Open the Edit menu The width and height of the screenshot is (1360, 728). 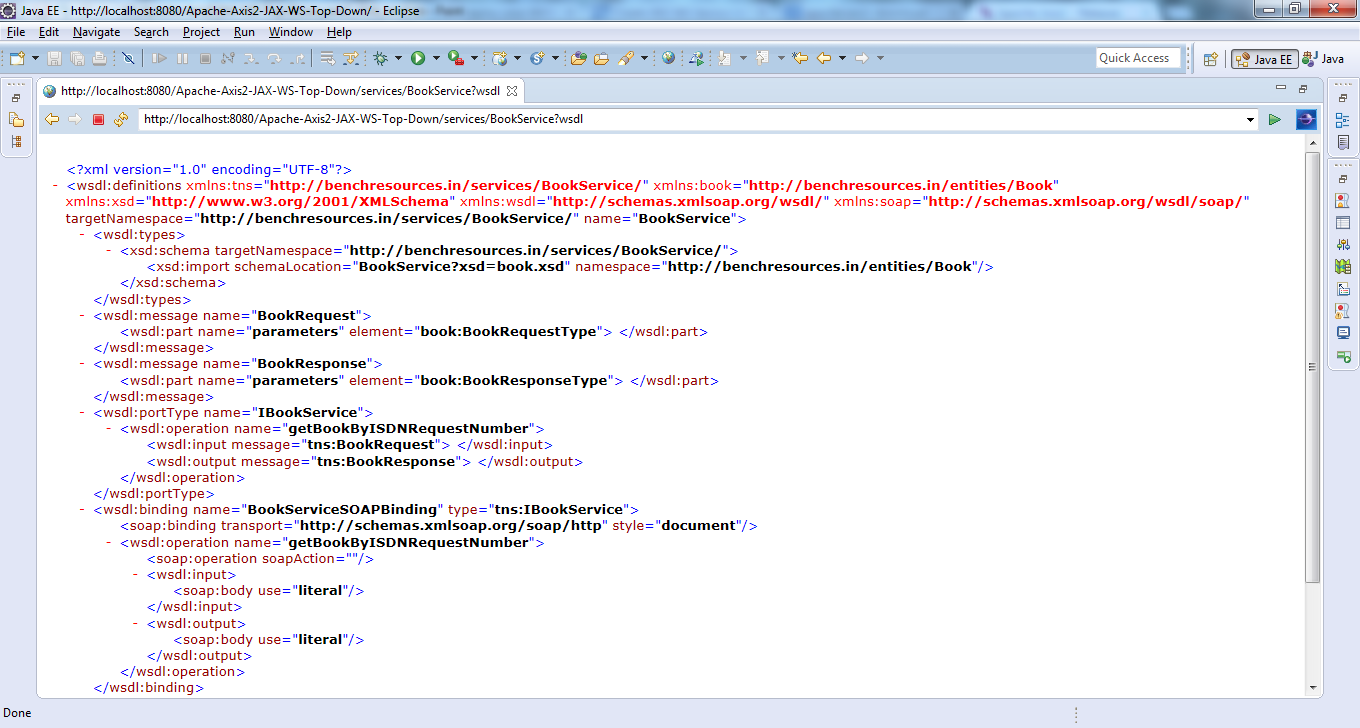(48, 32)
